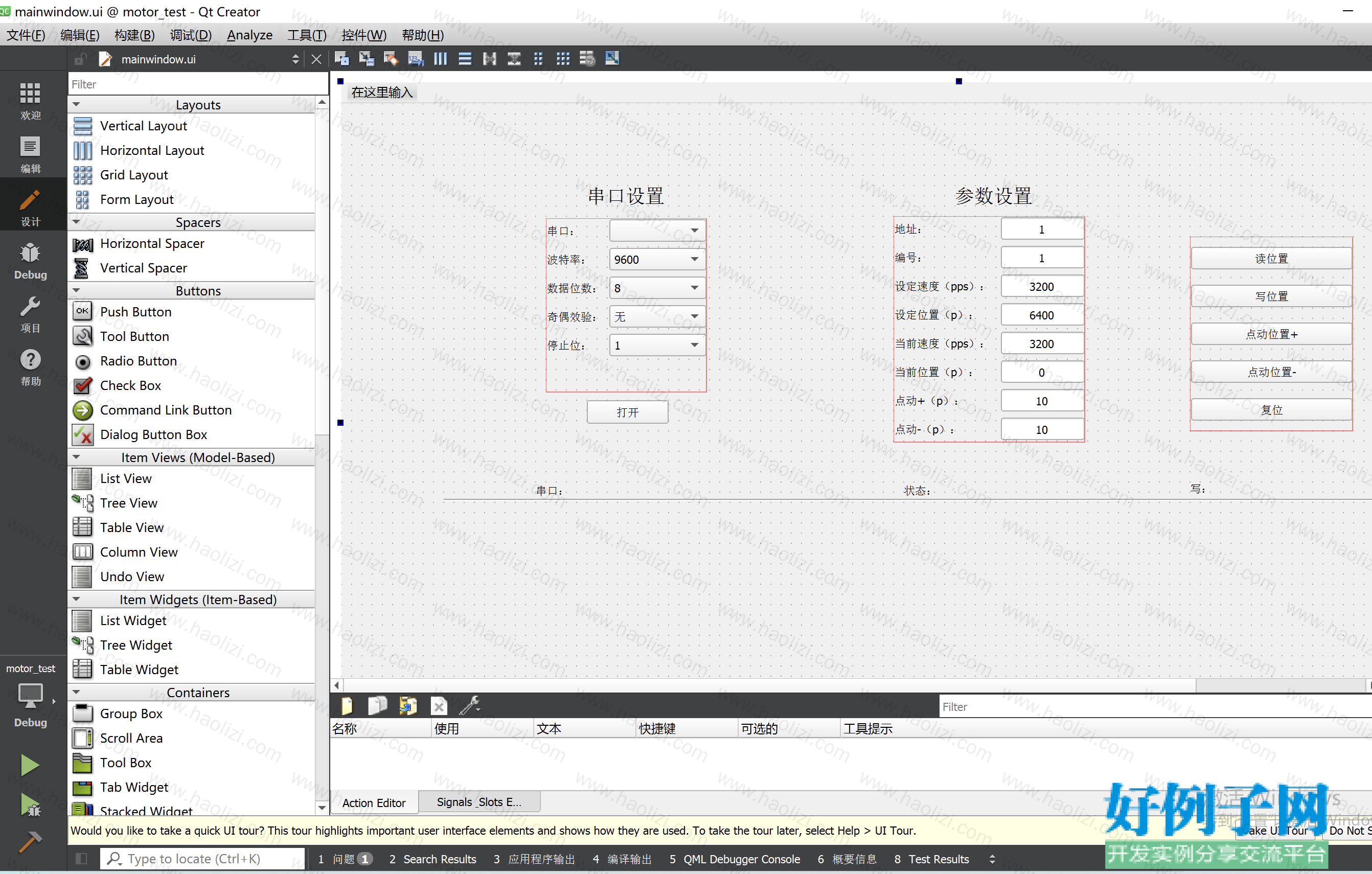This screenshot has width=1372, height=874.
Task: Open the 数据位数 combo box showing 8
Action: tap(657, 288)
